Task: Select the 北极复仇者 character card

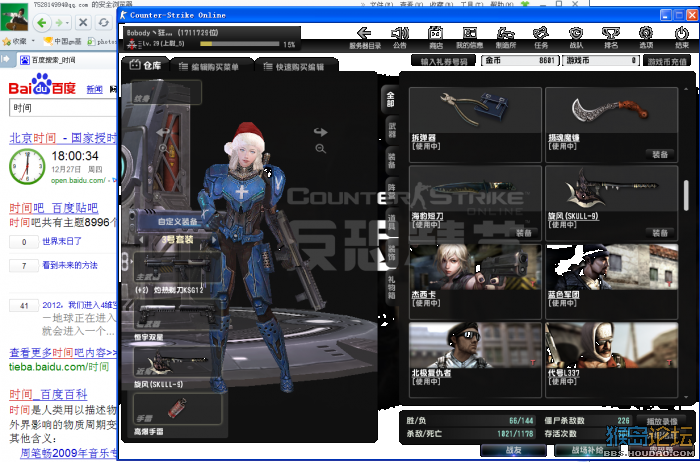Action: coord(475,360)
